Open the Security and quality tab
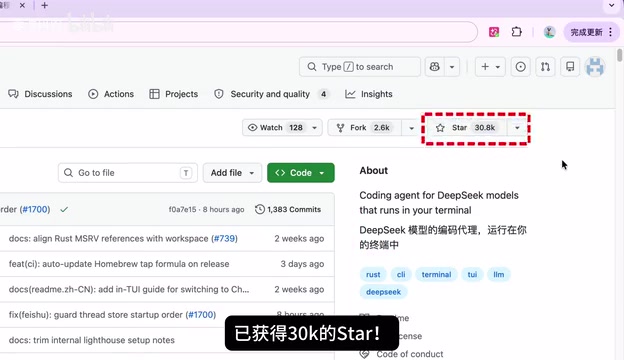Viewport: 624px width, 360px height. coord(271,94)
